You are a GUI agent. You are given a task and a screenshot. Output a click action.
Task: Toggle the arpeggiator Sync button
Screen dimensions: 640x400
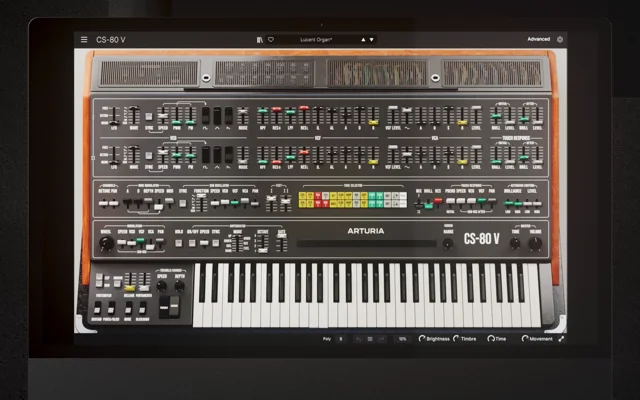pyautogui.click(x=216, y=243)
